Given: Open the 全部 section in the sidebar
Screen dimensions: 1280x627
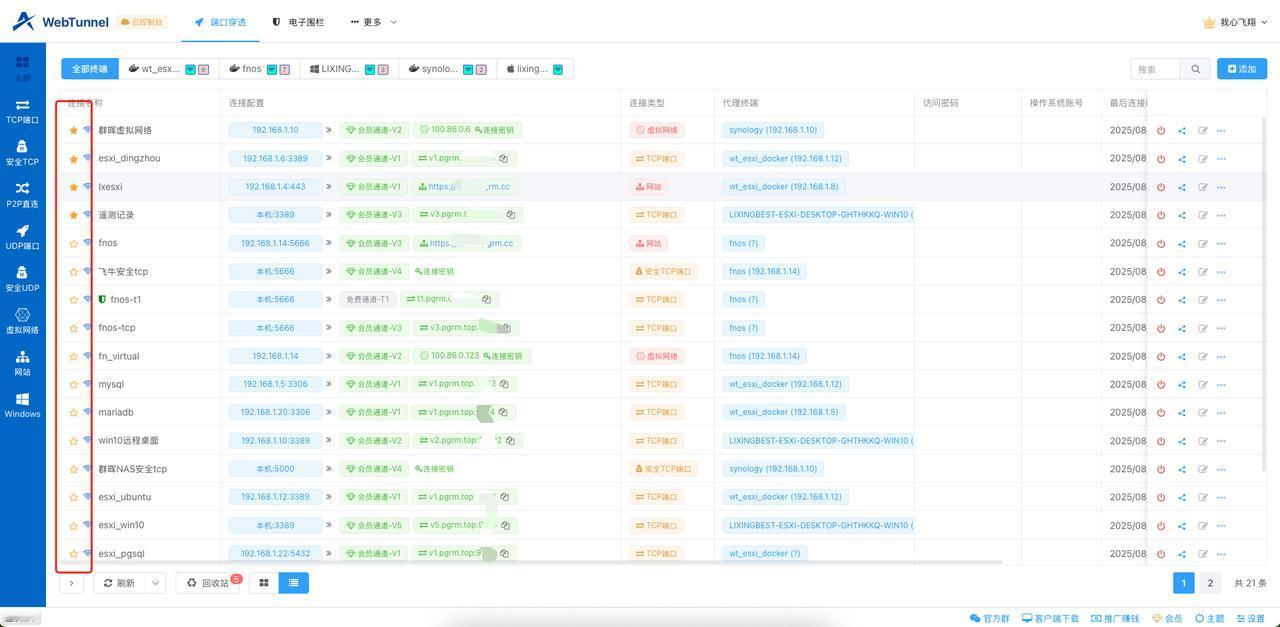Looking at the screenshot, I should point(22,68).
